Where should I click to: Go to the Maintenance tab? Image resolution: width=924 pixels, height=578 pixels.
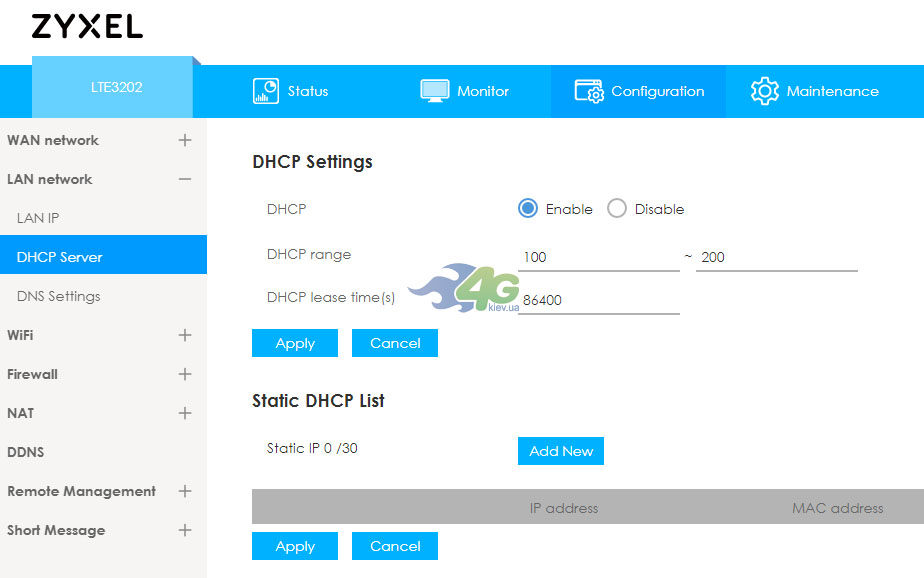point(814,91)
